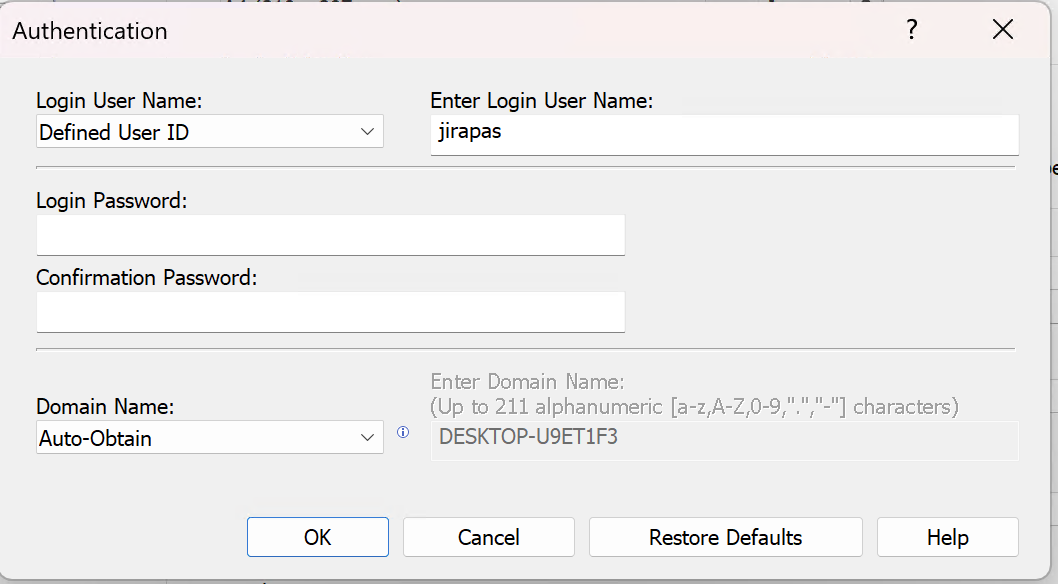Click the contextual help question mark icon
1058x584 pixels.
tap(911, 30)
